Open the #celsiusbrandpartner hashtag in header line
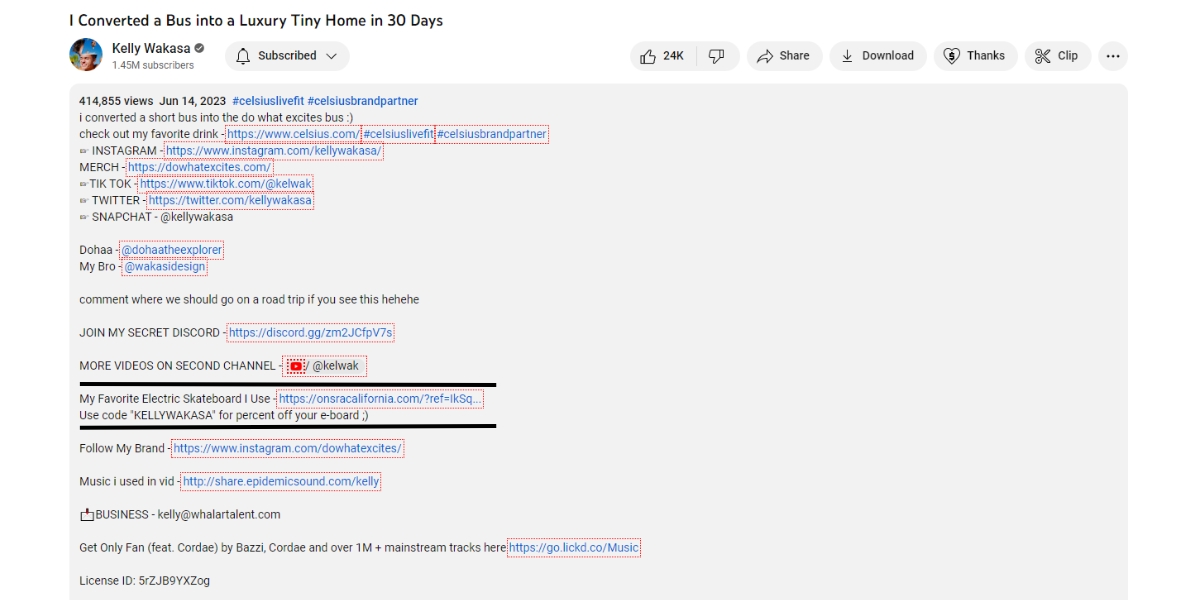Viewport: 1200px width, 600px height. pos(363,101)
